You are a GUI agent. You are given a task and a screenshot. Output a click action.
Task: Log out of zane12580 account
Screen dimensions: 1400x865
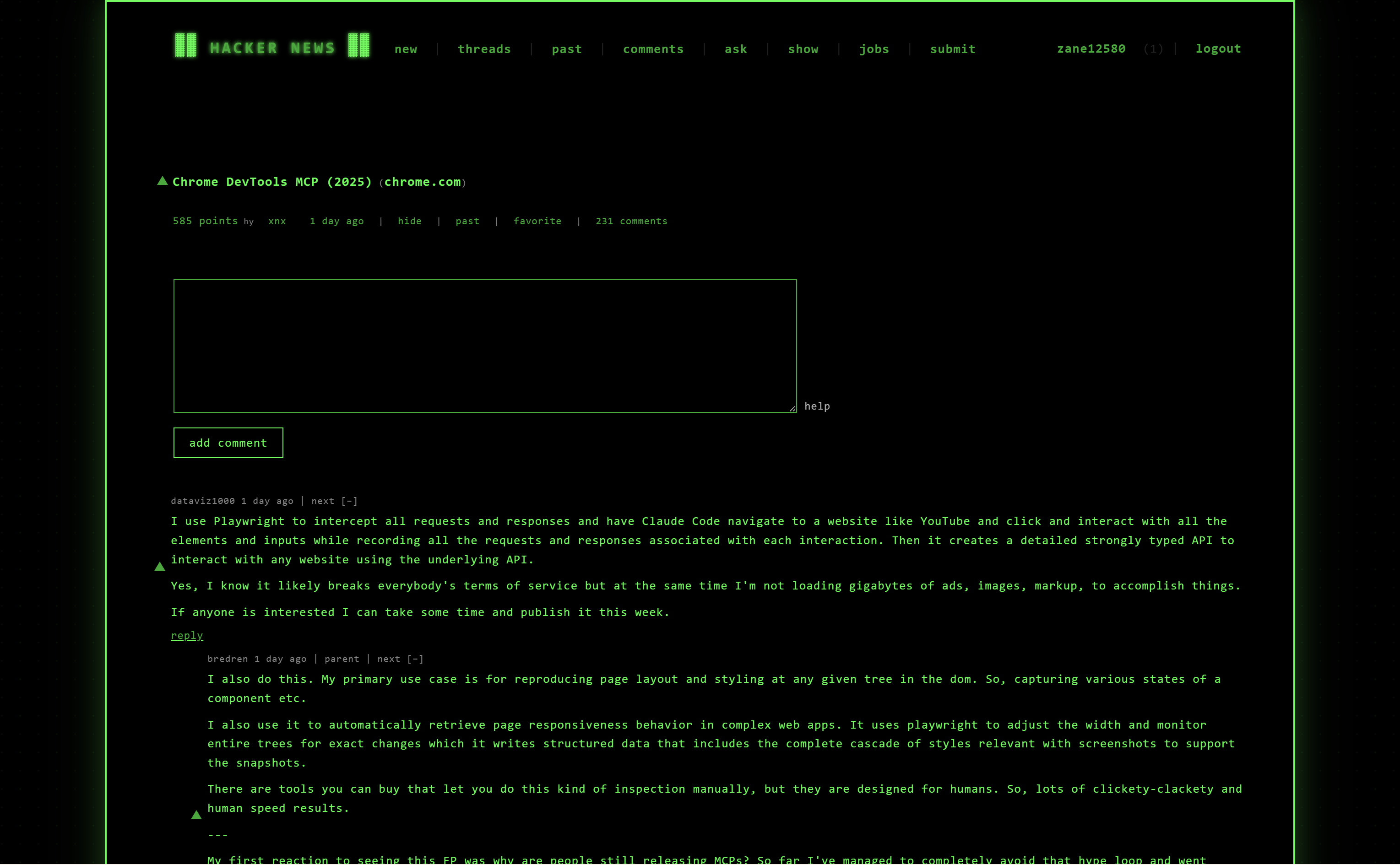(1217, 49)
